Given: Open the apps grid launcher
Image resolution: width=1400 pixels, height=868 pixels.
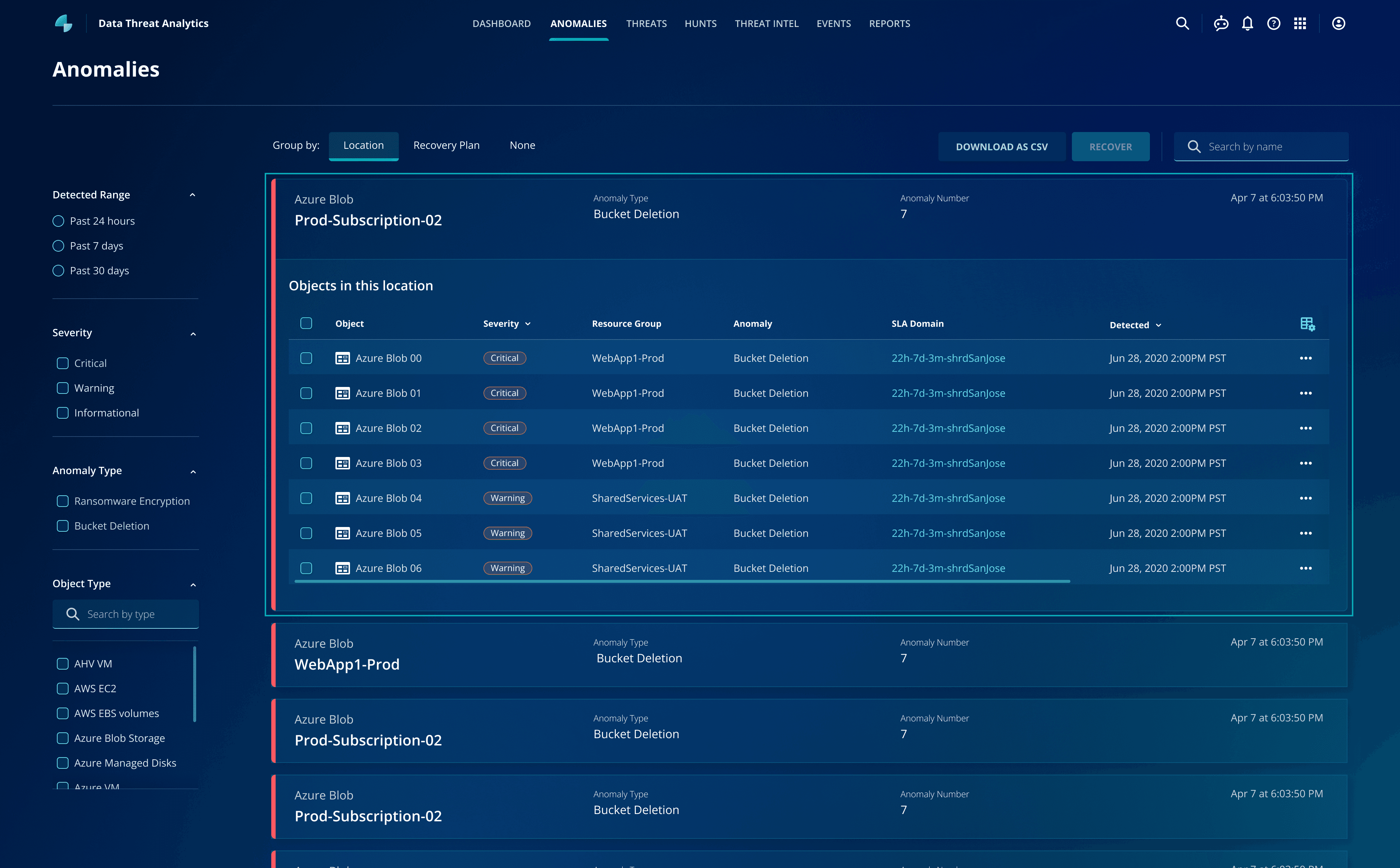Looking at the screenshot, I should 1300,24.
